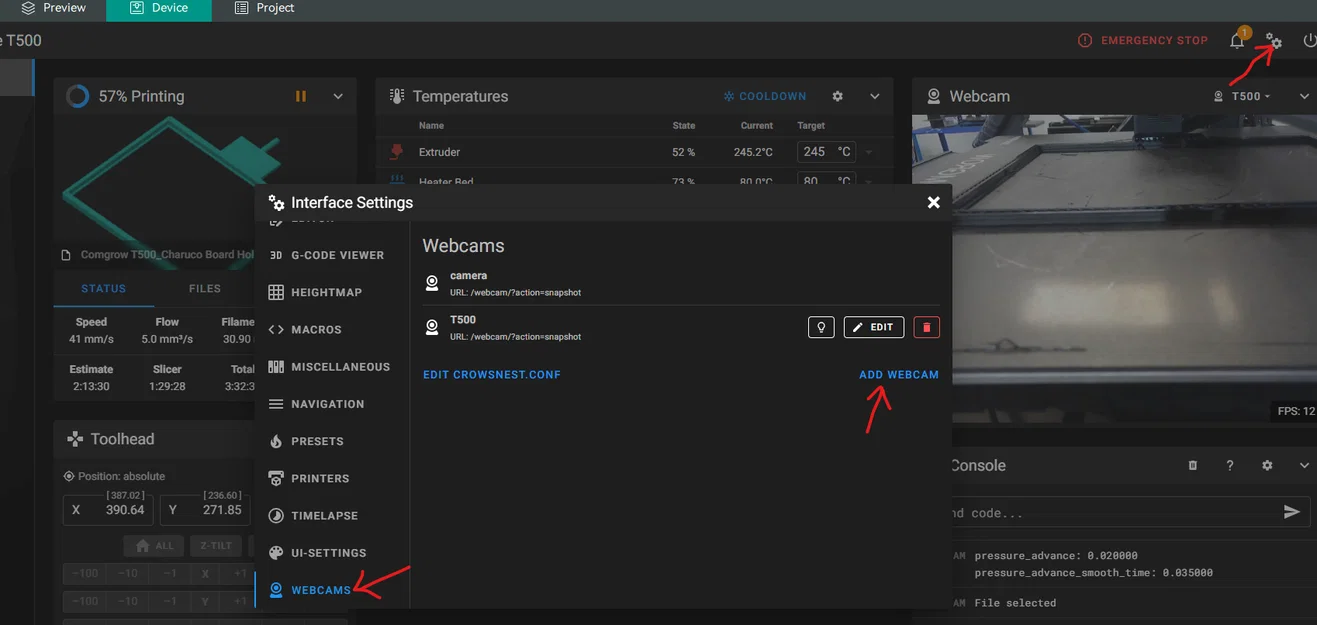Select G-Code Viewer settings tab
The image size is (1317, 625).
pyautogui.click(x=327, y=255)
